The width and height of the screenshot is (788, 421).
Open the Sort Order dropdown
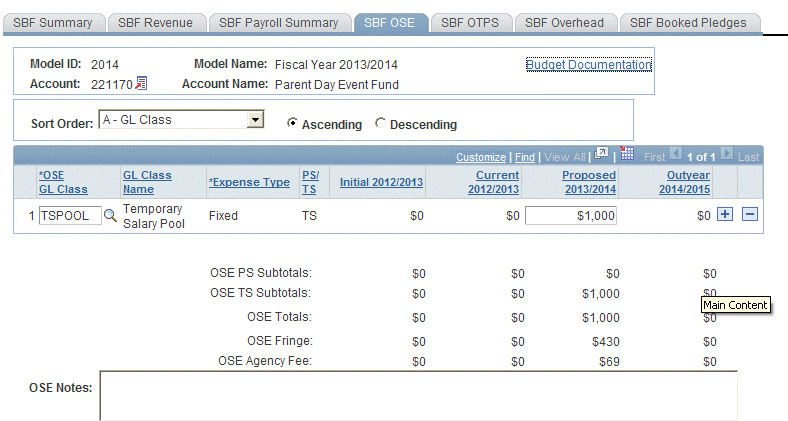pos(255,120)
